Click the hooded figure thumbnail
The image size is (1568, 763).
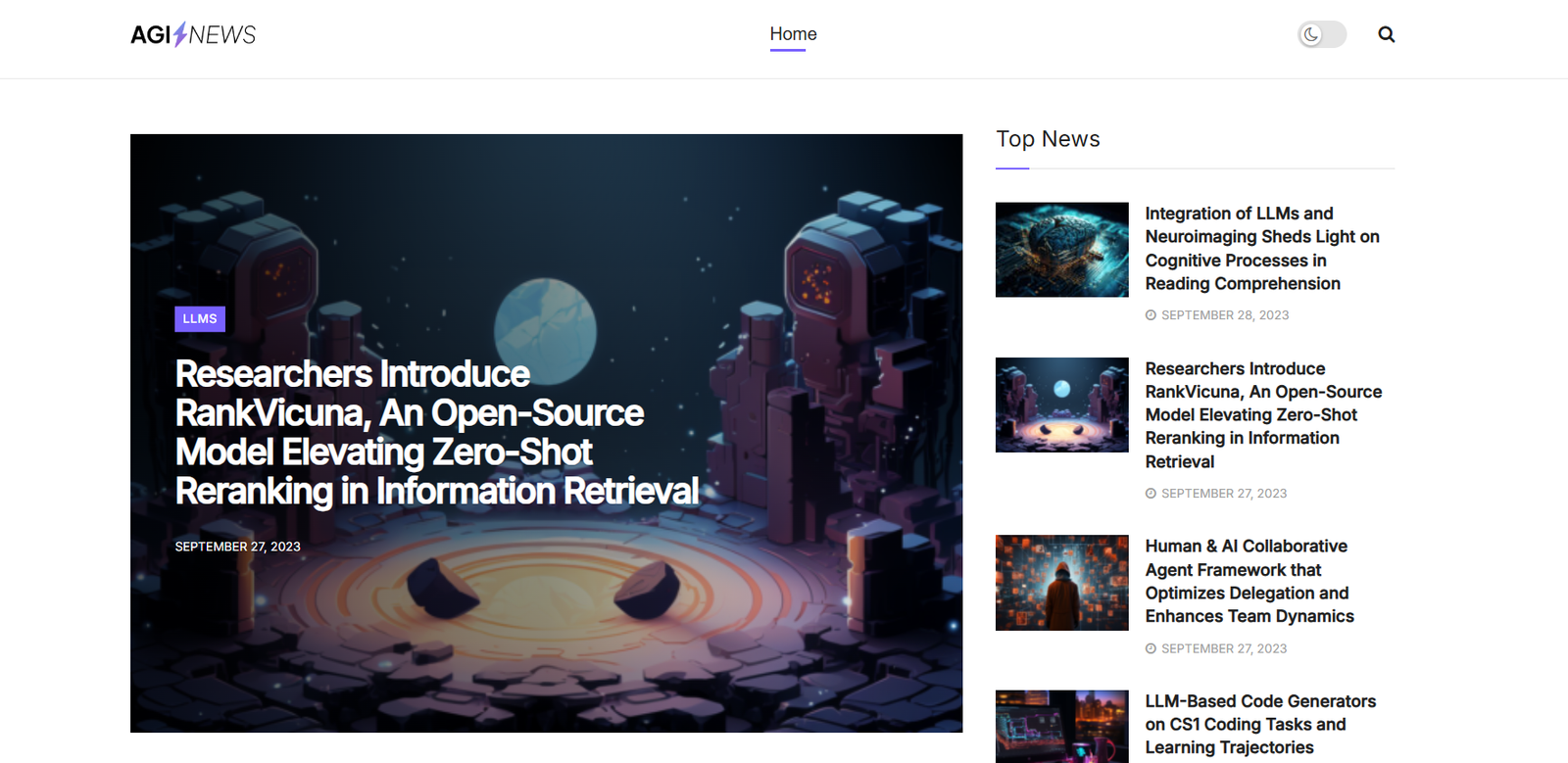1061,583
